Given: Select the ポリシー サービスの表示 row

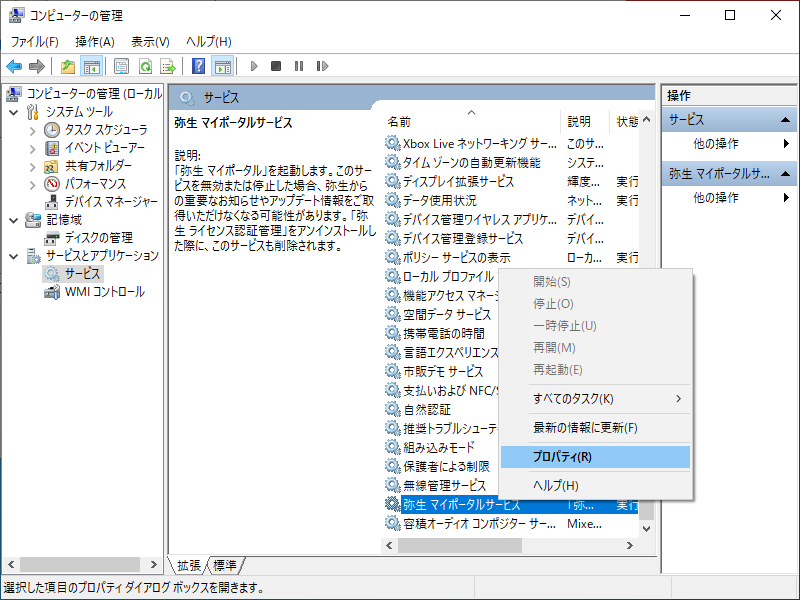Looking at the screenshot, I should pyautogui.click(x=511, y=258).
